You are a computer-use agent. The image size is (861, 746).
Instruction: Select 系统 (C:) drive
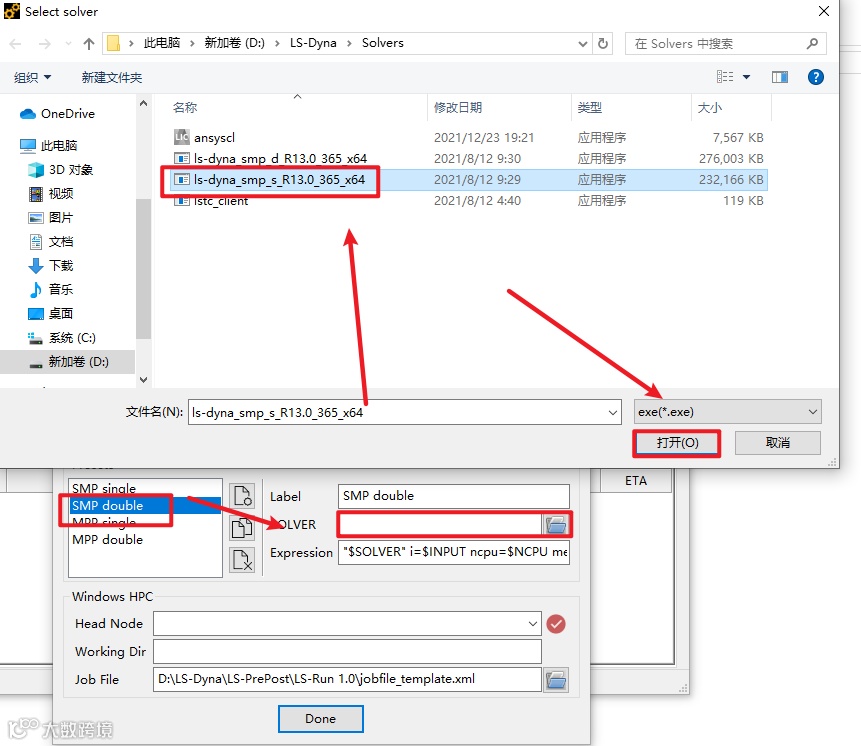pos(62,338)
